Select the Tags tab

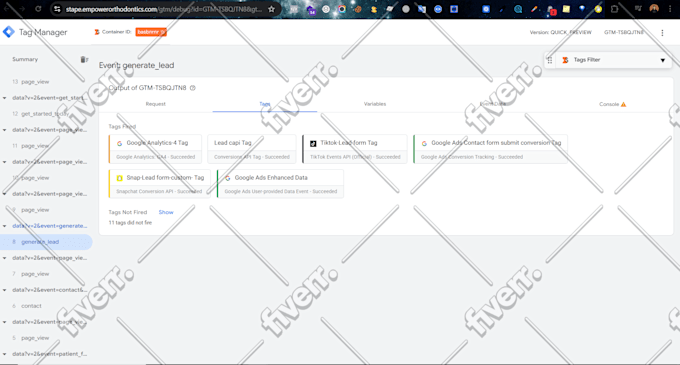coord(265,104)
